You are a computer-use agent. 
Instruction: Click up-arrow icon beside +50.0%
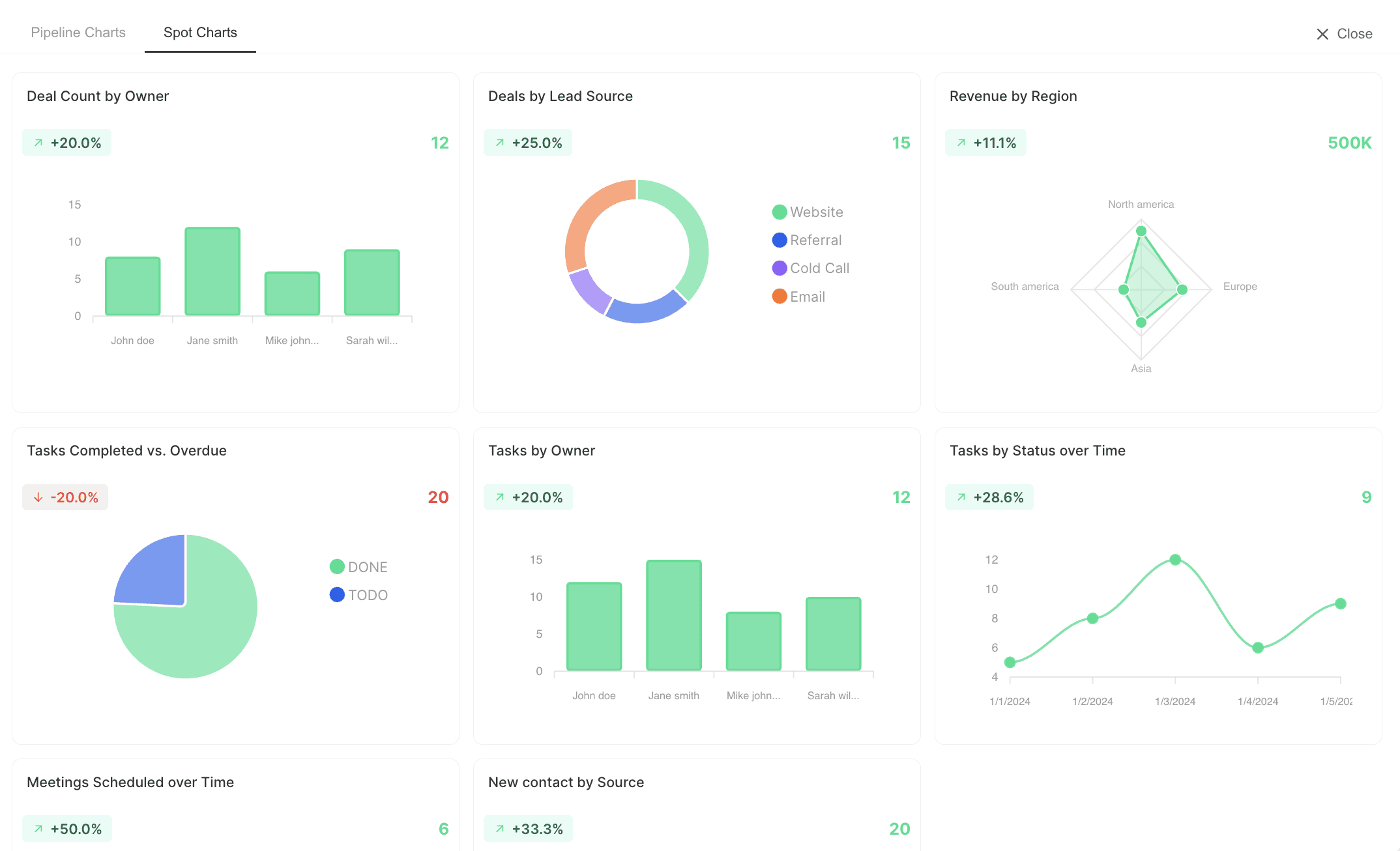[38, 829]
